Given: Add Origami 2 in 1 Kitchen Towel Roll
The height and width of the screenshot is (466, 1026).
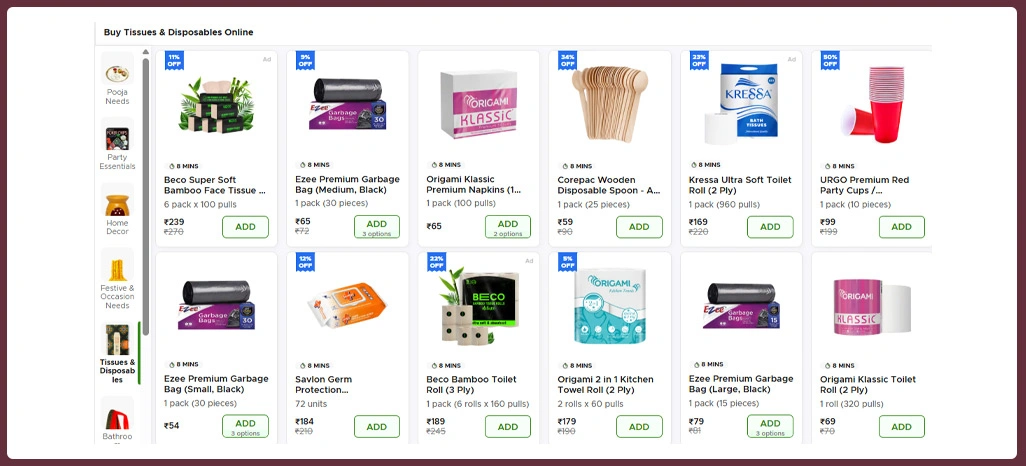Looking at the screenshot, I should click(x=639, y=427).
